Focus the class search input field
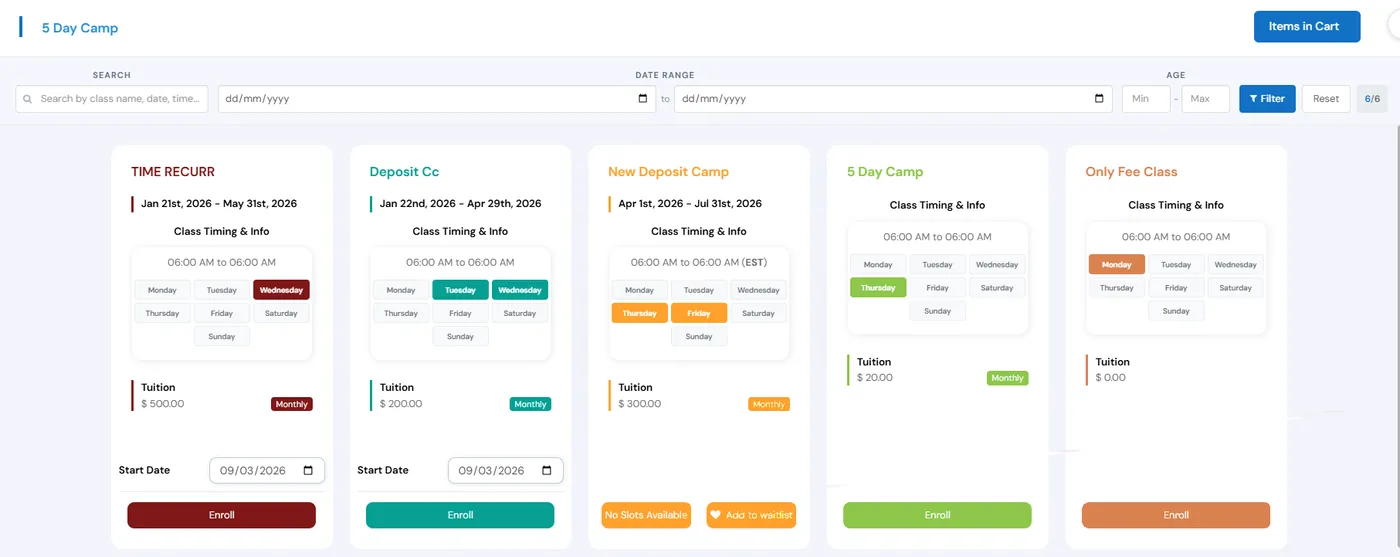Screen dimensions: 1400x557 coord(112,99)
